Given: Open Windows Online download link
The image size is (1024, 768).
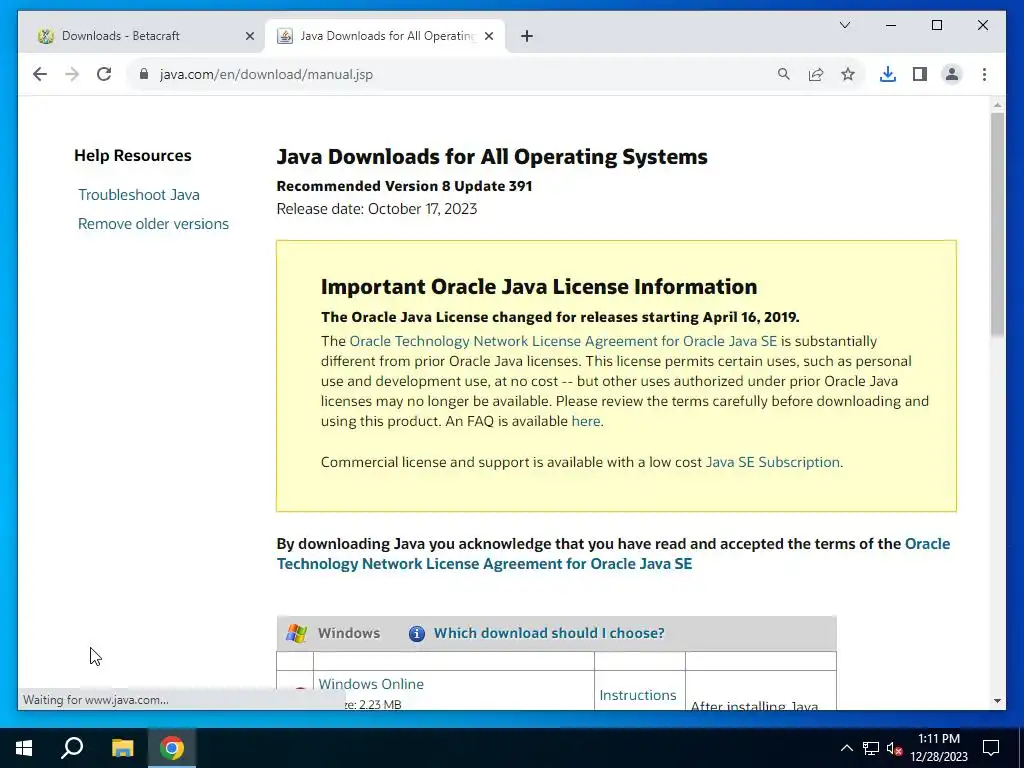Looking at the screenshot, I should coord(371,684).
